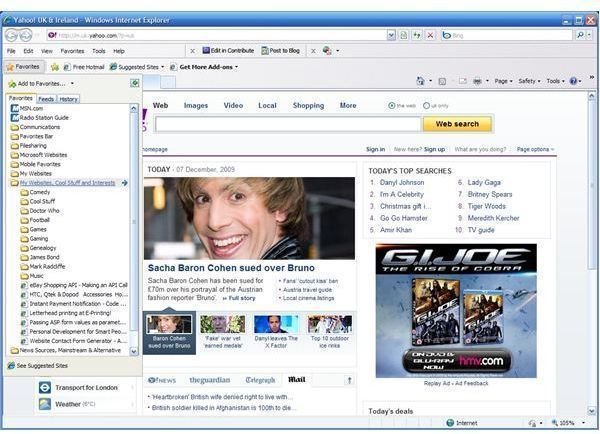Select 'the web' search radio button
This screenshot has width=600, height=434.
click(391, 106)
